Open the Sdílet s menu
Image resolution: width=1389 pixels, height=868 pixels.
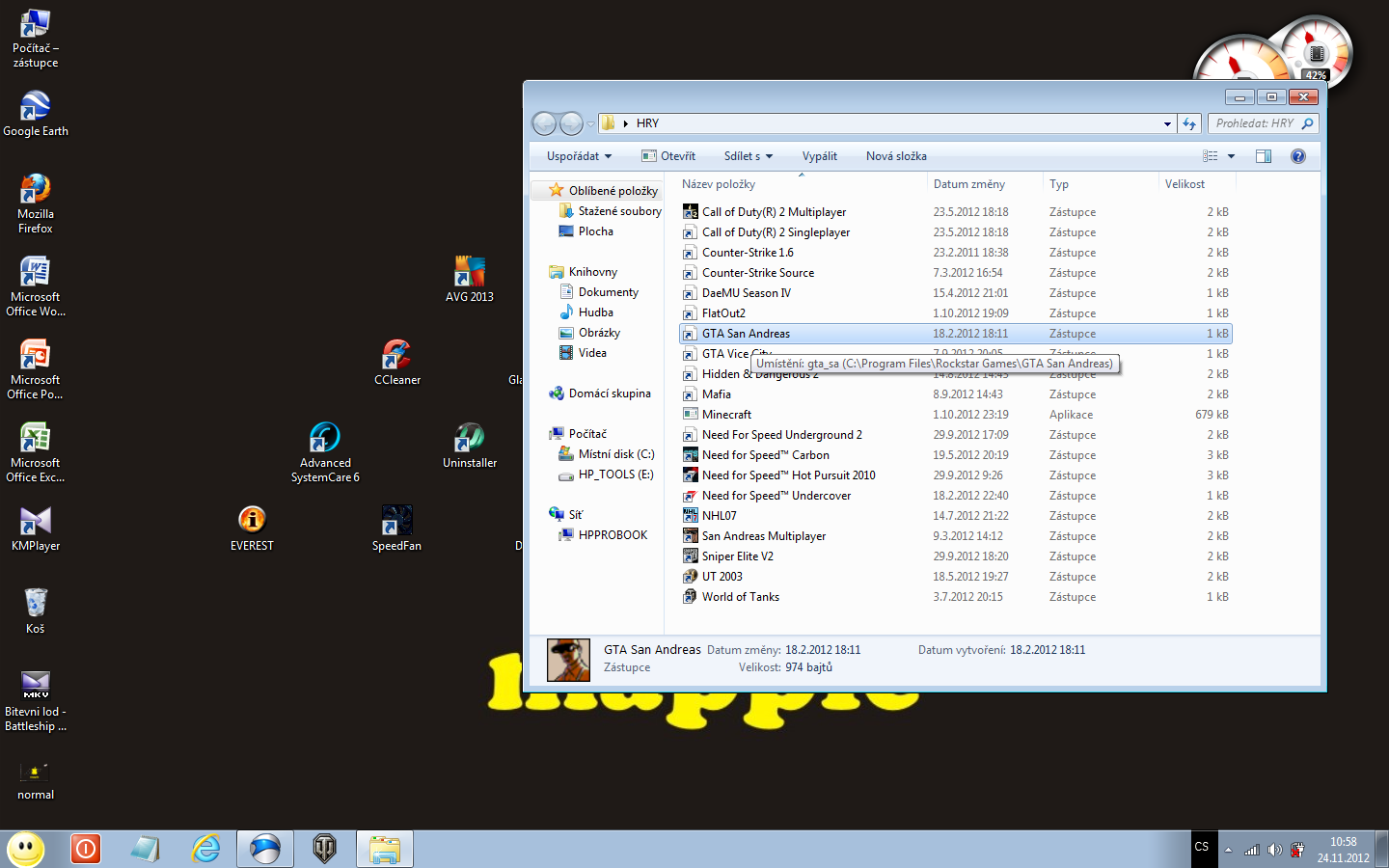coord(749,156)
